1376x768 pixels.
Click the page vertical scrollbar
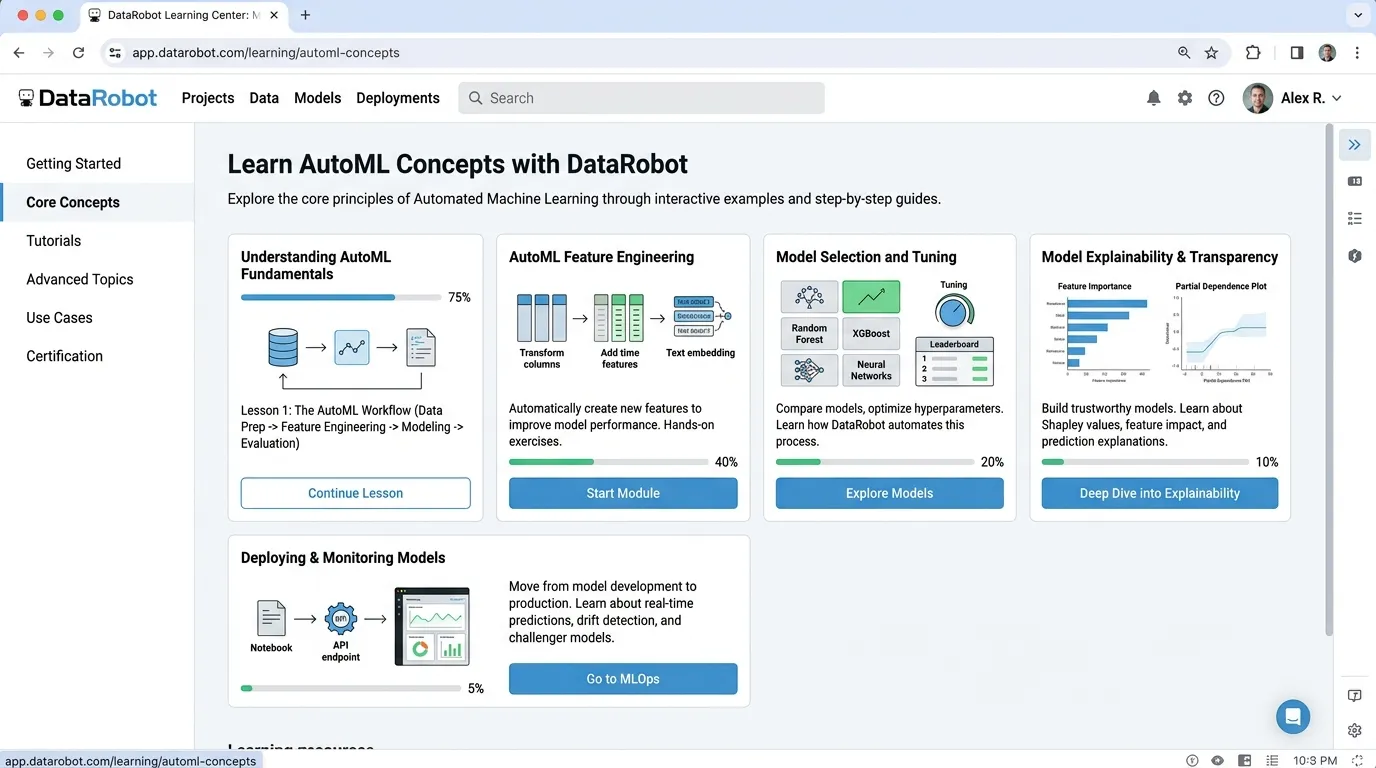pyautogui.click(x=1328, y=380)
